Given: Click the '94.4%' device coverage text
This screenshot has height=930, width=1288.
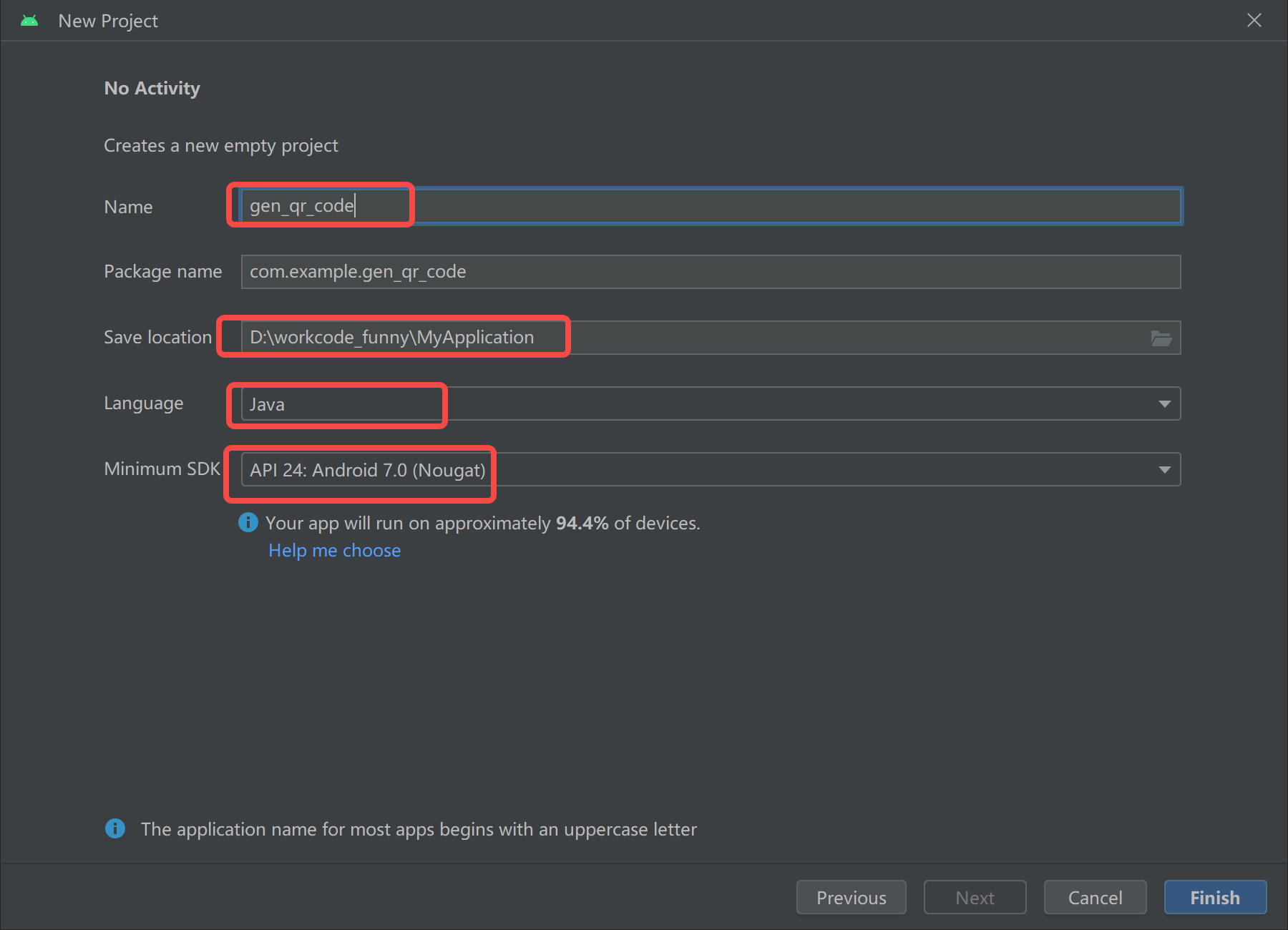Looking at the screenshot, I should (582, 523).
